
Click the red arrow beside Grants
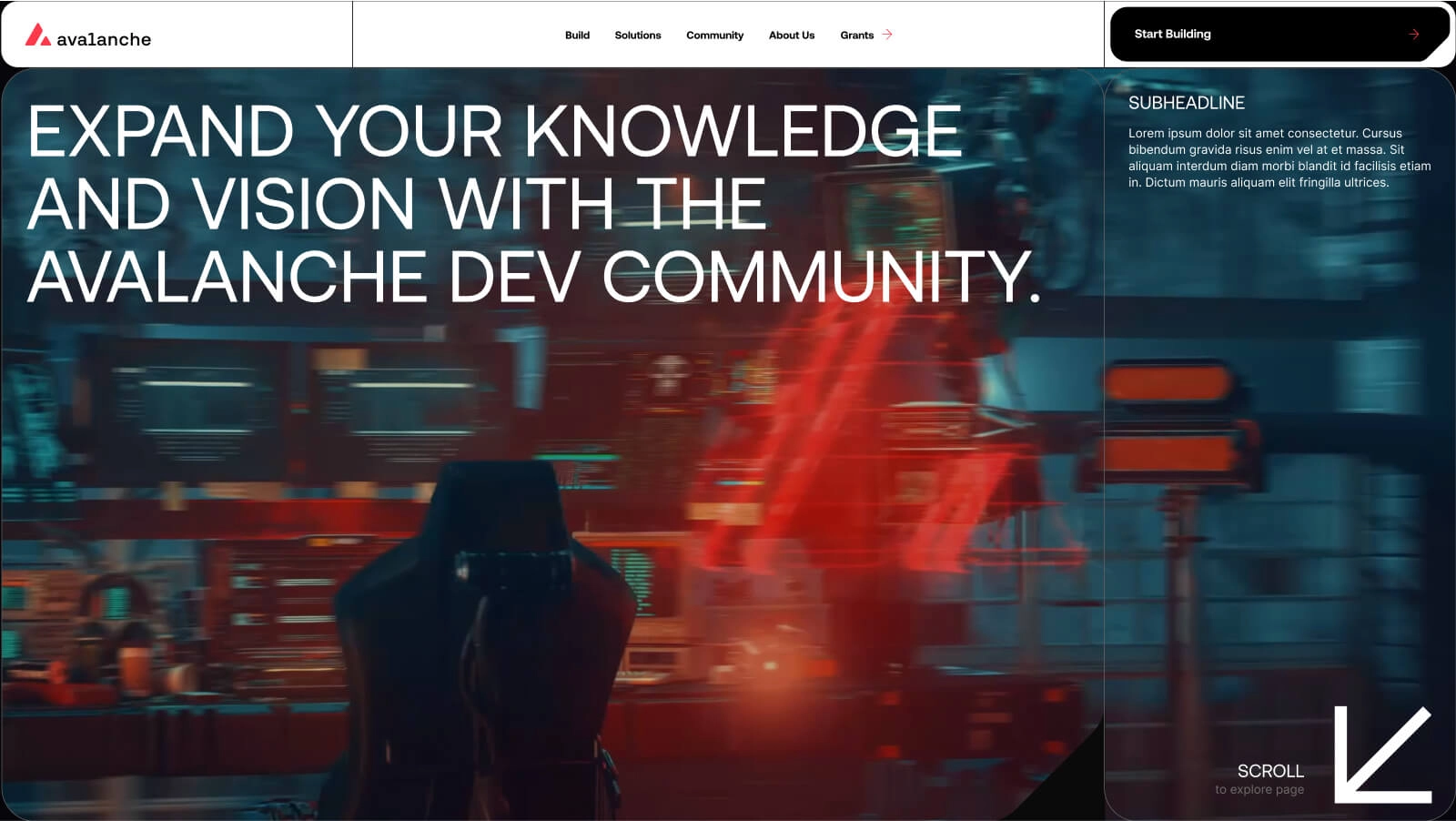click(x=887, y=35)
